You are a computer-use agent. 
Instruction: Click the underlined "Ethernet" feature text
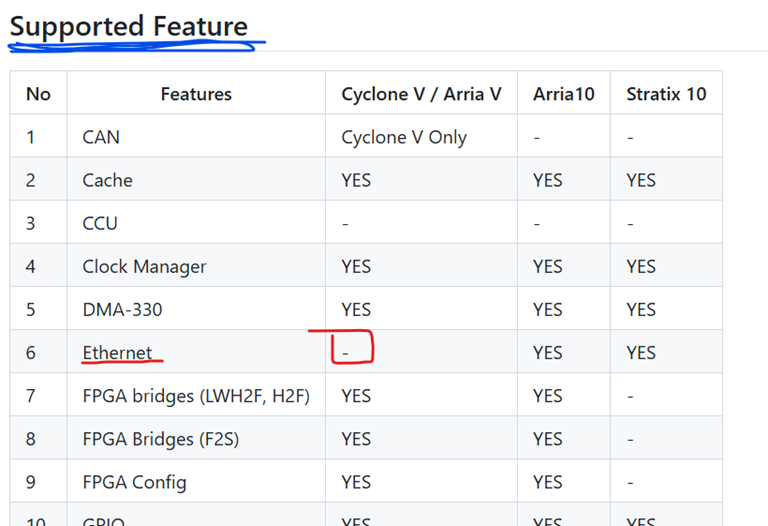tap(117, 352)
